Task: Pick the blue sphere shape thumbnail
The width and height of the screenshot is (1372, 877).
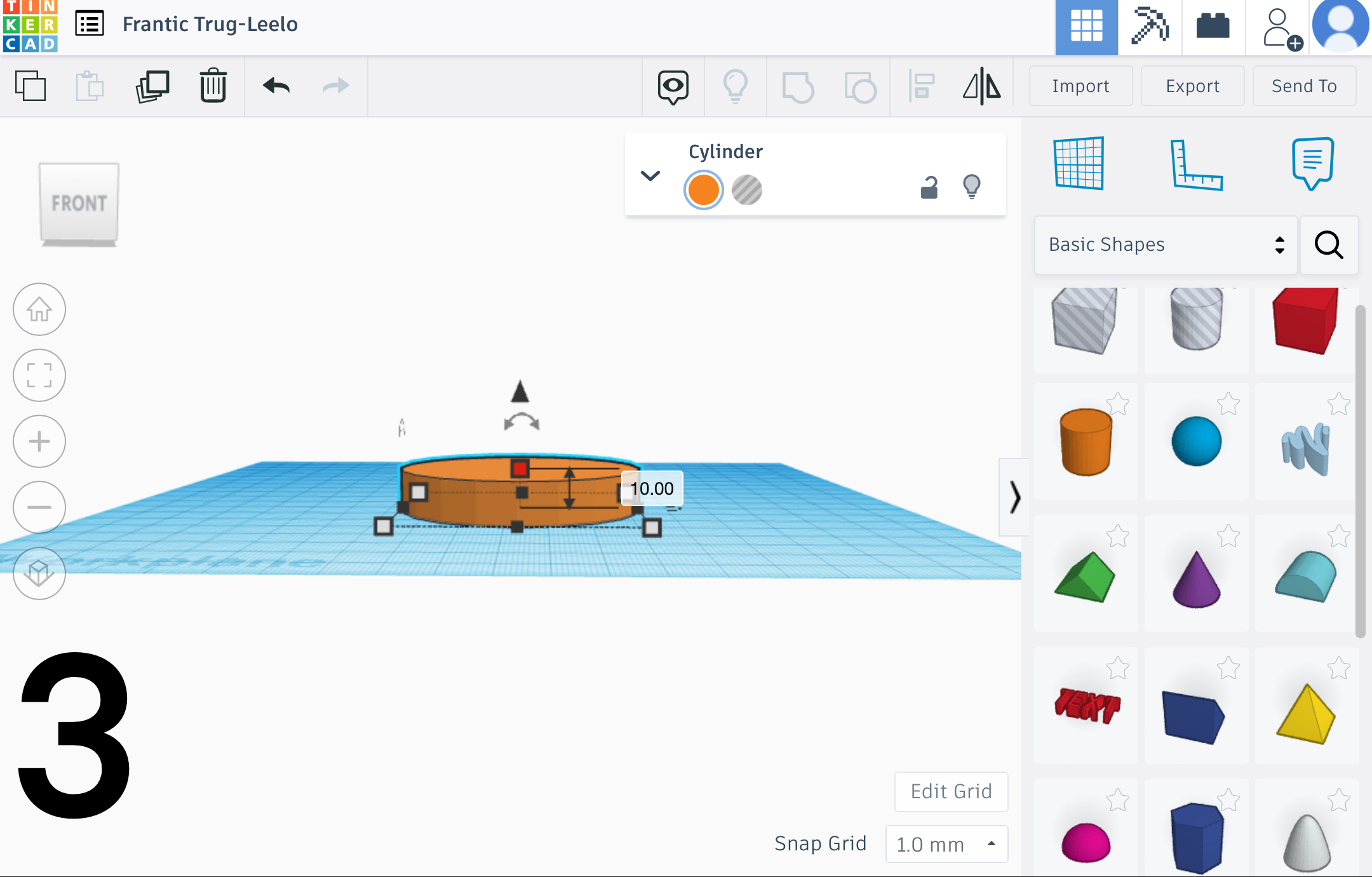Action: click(x=1196, y=441)
